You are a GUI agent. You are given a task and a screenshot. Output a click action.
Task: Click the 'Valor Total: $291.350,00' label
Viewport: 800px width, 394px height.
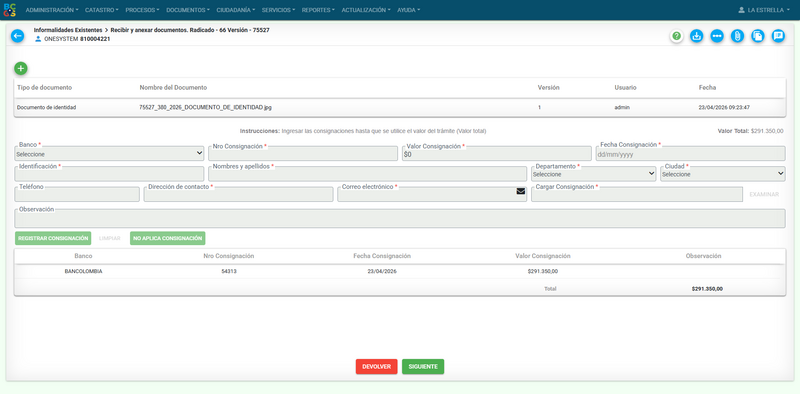tap(751, 131)
